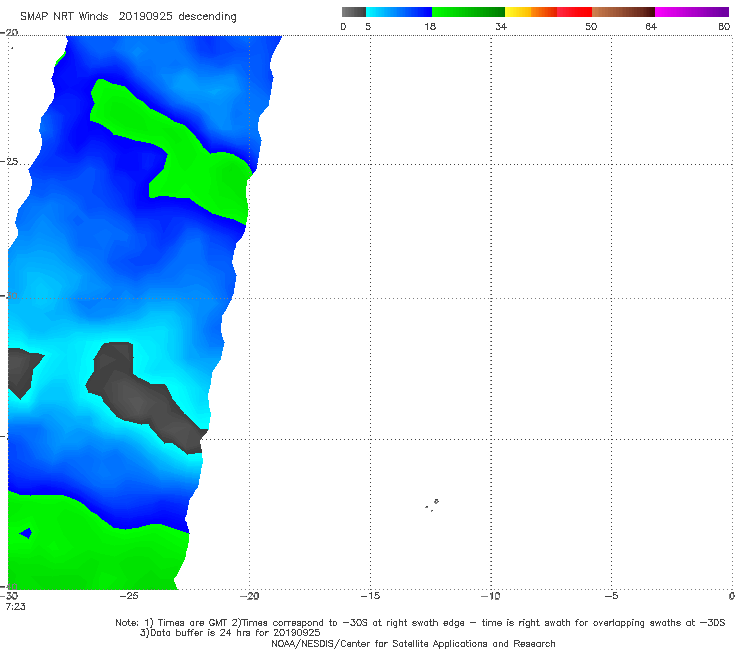Click the legend label '50'

(591, 27)
